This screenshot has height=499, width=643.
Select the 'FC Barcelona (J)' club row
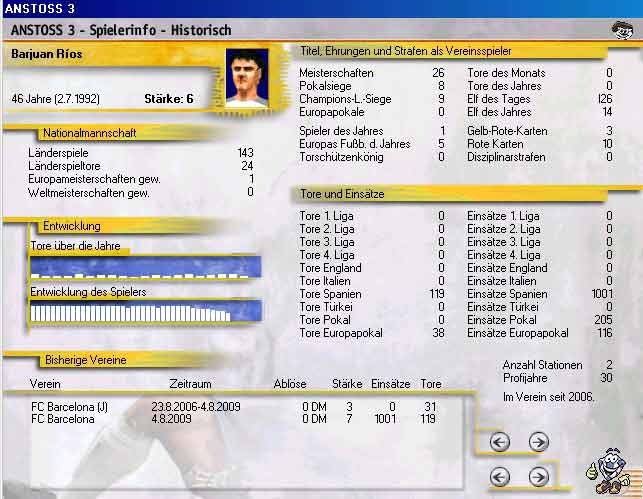(233, 407)
